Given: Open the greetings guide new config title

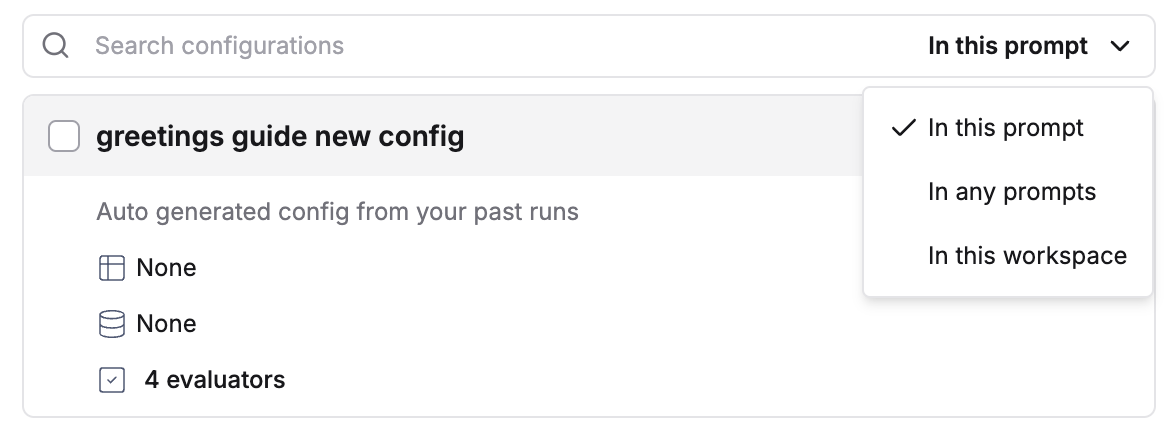Looking at the screenshot, I should coord(280,136).
